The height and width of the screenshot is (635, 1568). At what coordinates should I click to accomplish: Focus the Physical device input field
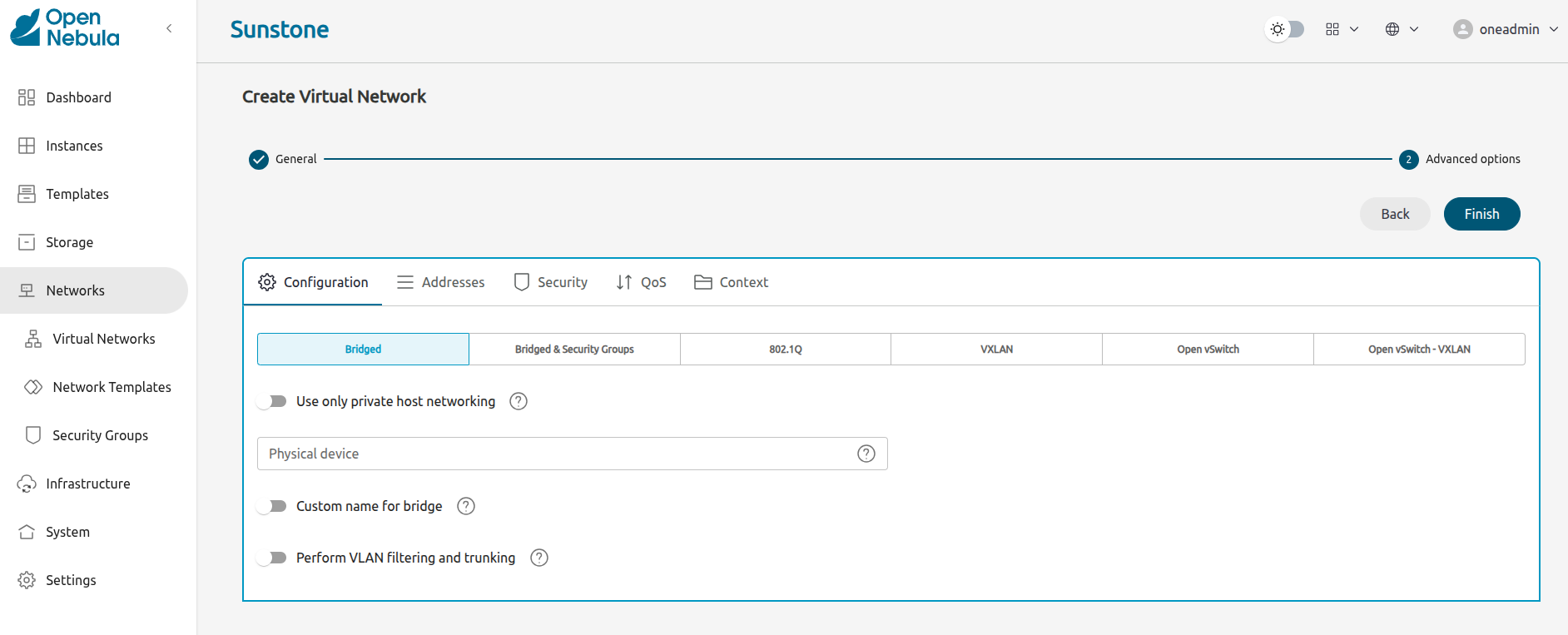coord(553,454)
